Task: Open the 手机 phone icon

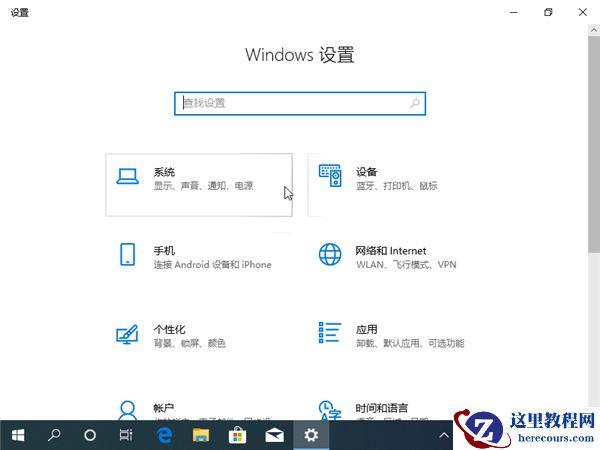Action: click(x=127, y=254)
